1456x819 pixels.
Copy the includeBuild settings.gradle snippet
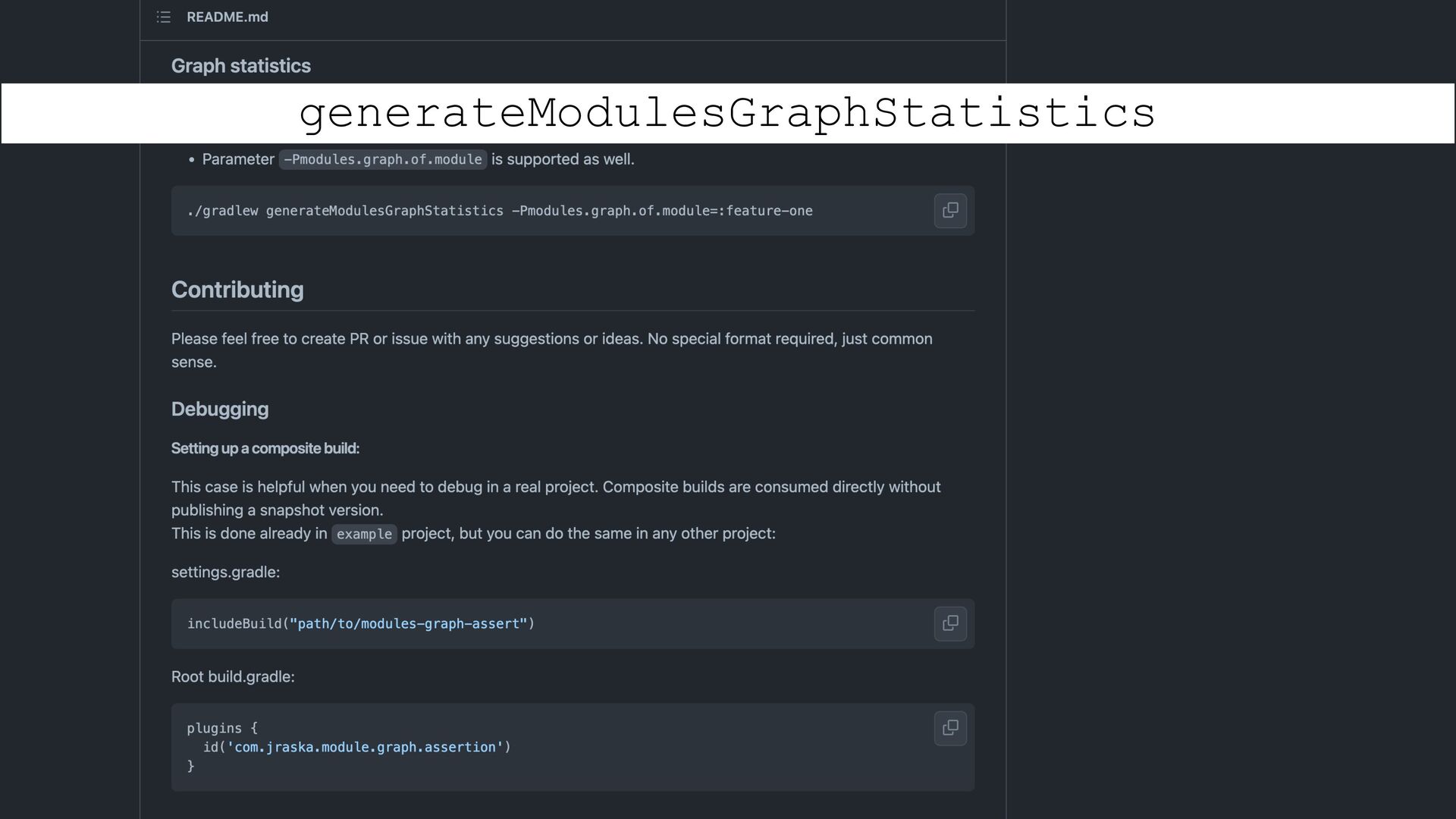[949, 623]
